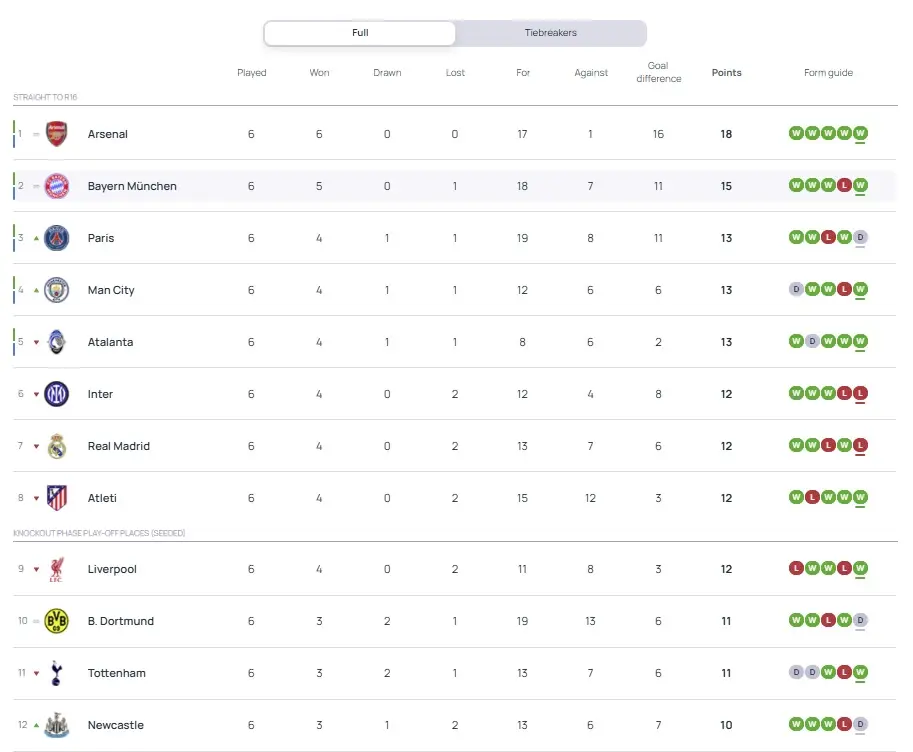Click the Atalanta club crest

click(x=57, y=342)
